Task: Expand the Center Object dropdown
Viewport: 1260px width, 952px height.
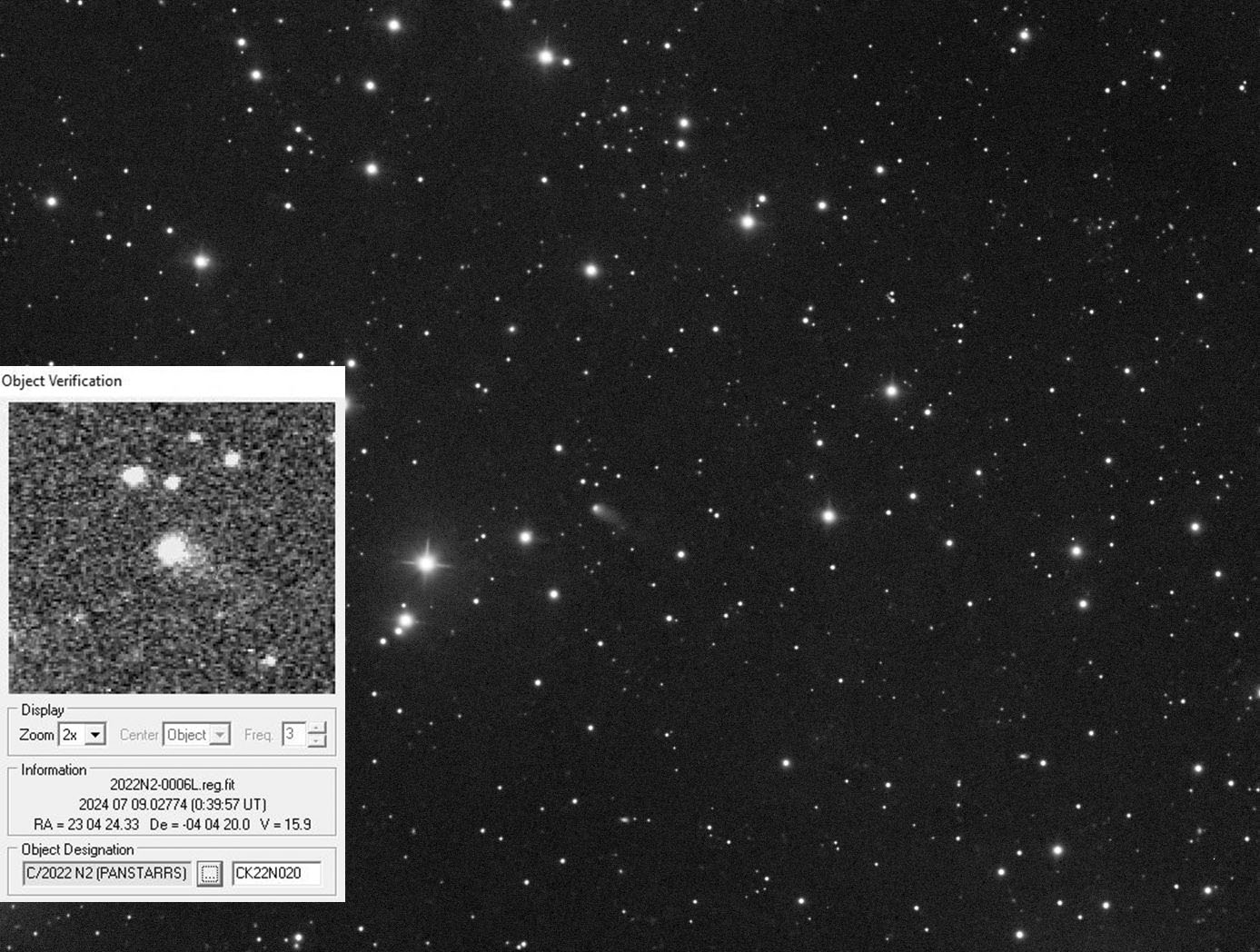Action: 220,734
